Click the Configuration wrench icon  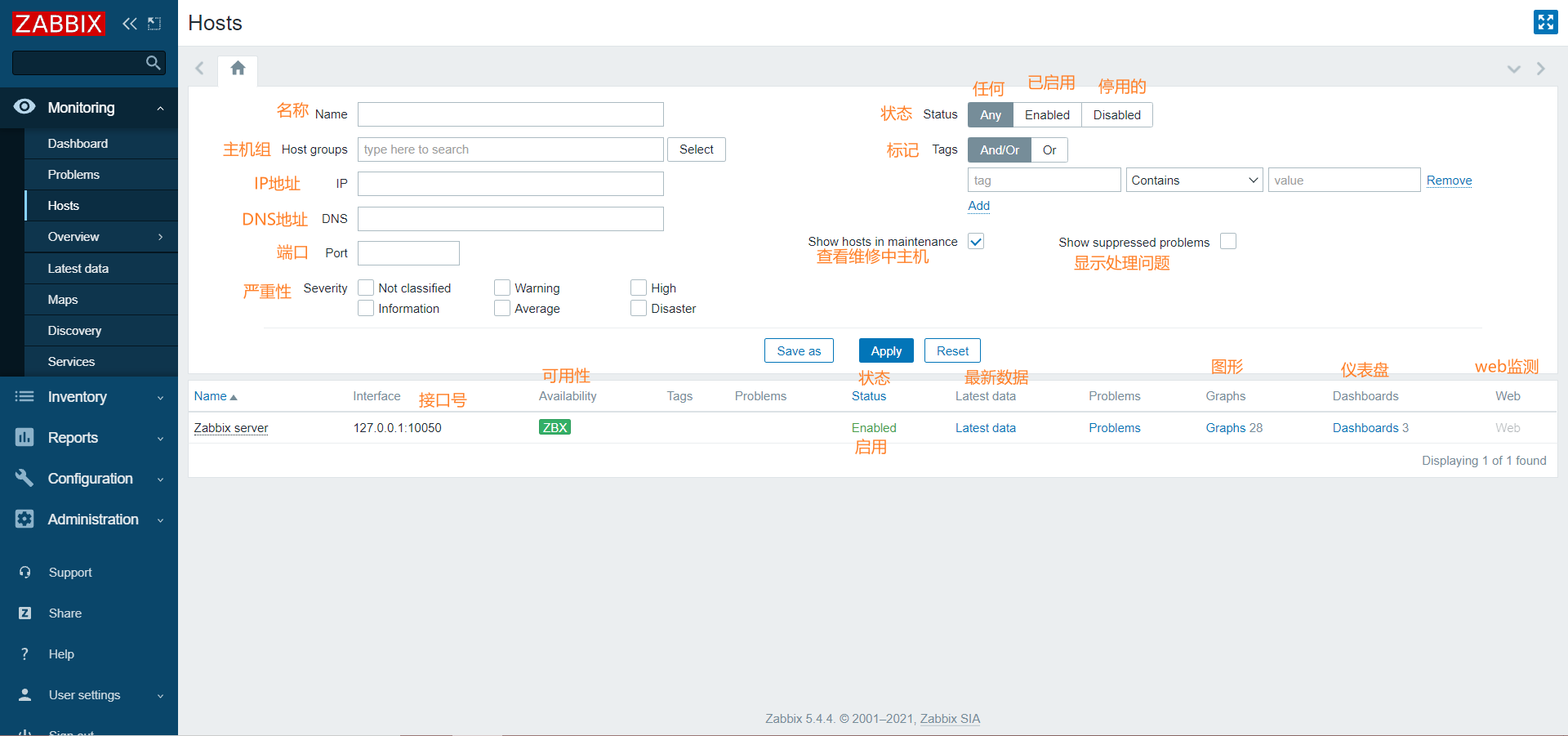coord(24,479)
